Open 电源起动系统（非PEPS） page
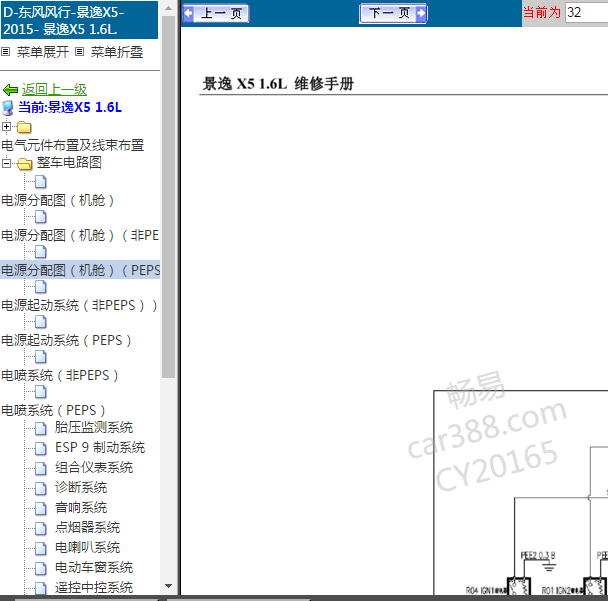The height and width of the screenshot is (601, 608). click(x=79, y=306)
